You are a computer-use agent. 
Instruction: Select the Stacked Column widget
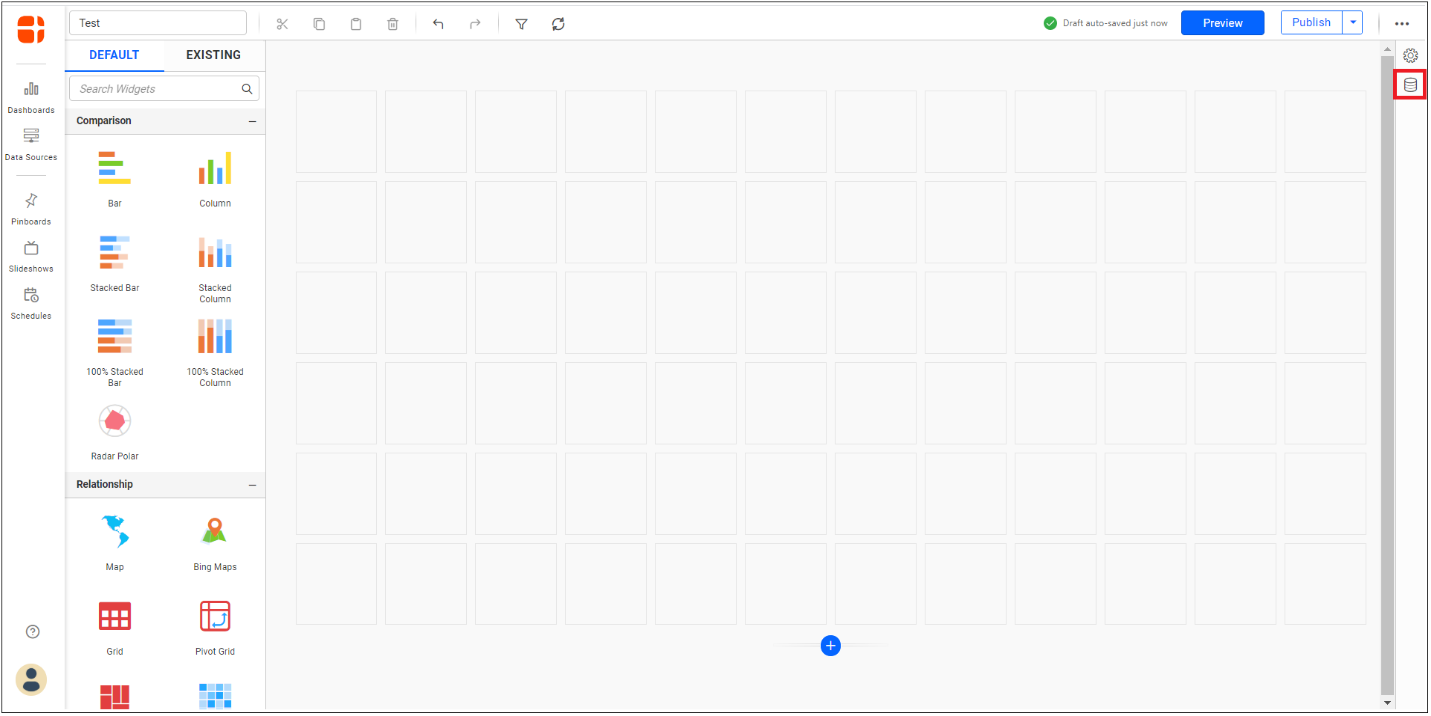215,268
